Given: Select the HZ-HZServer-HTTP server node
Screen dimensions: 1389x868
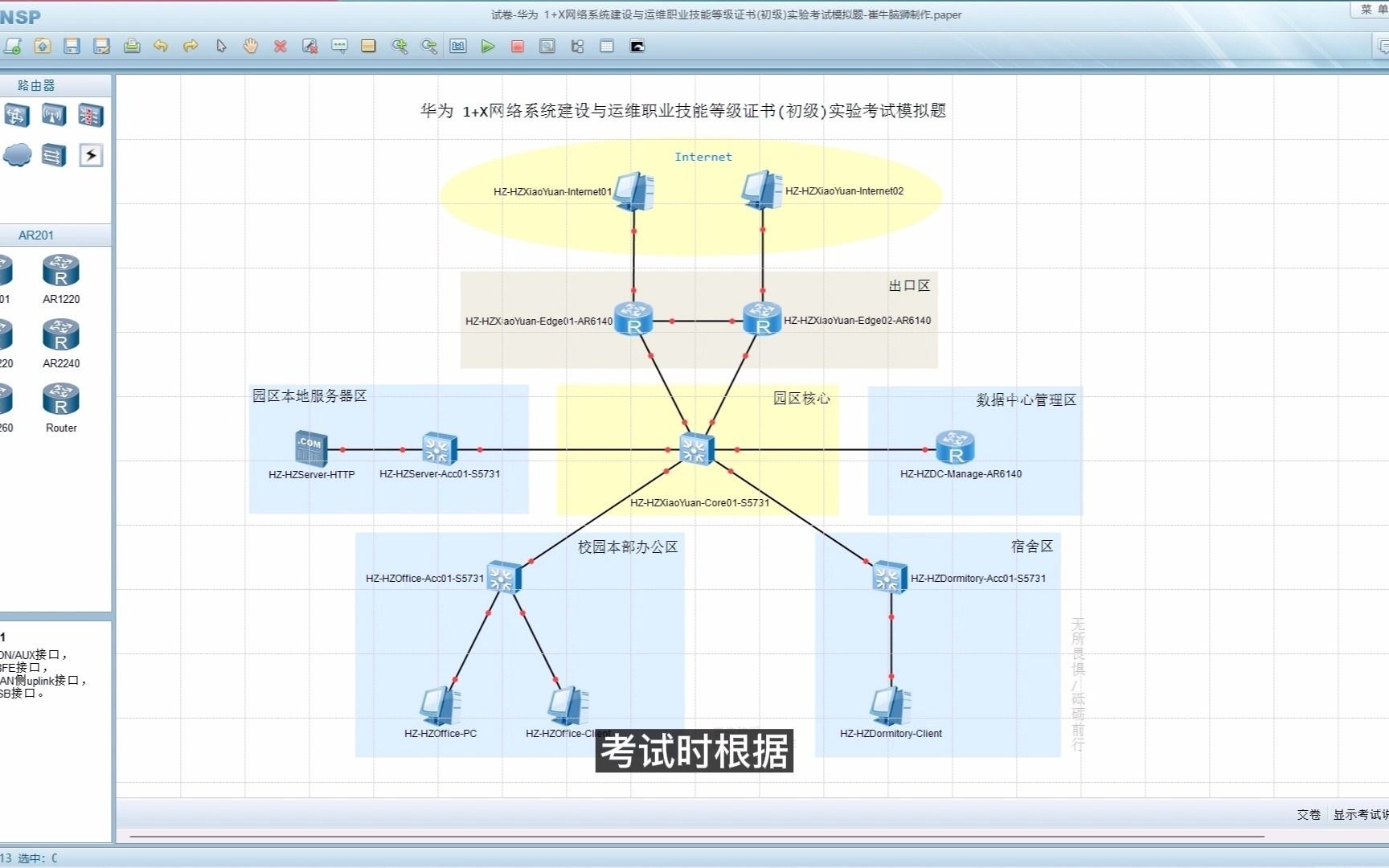Looking at the screenshot, I should tap(311, 448).
